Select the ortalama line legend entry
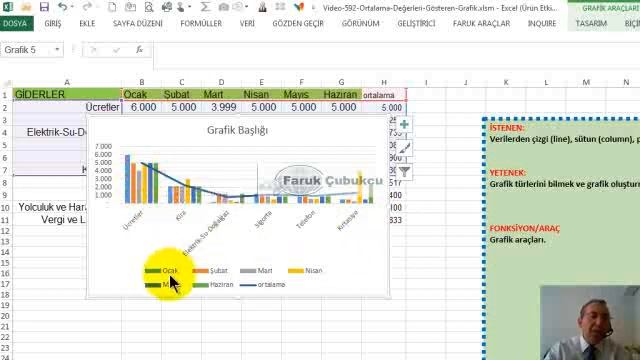Viewport: 640px width, 360px height. (x=262, y=284)
